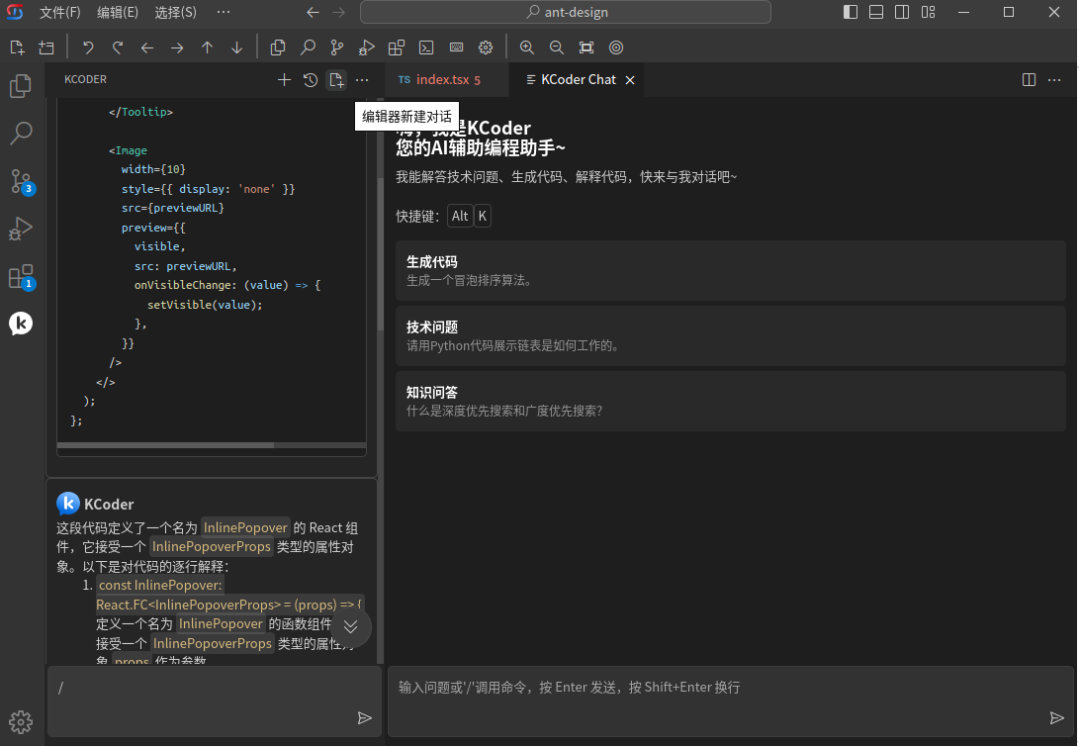Open source control from the toolbar branch icon

337,48
